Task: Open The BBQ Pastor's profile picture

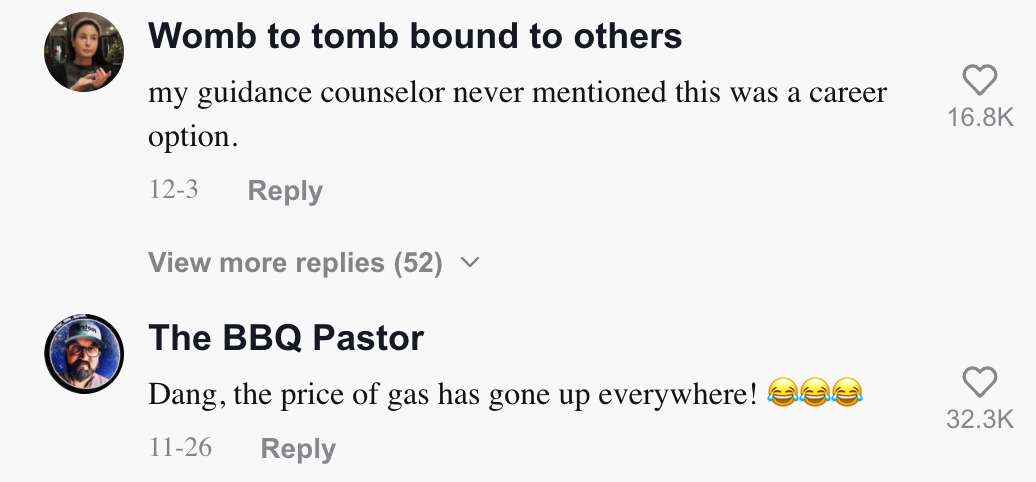Action: pos(84,354)
